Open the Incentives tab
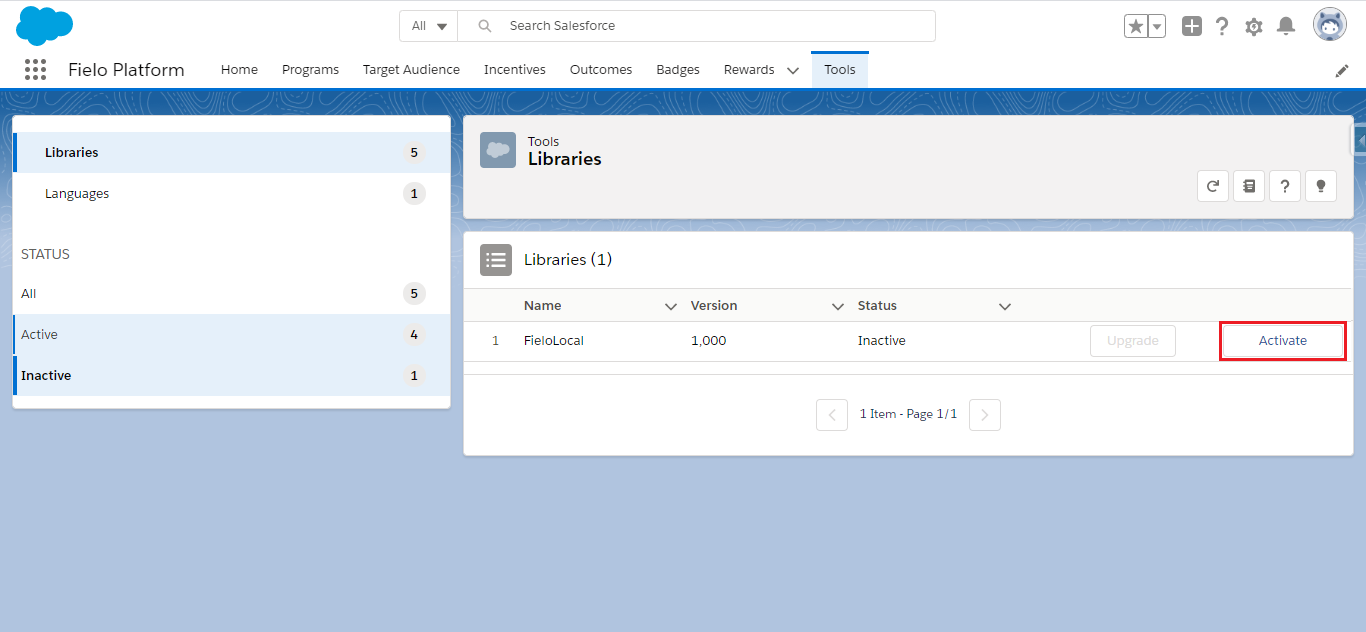This screenshot has height=632, width=1366. [x=515, y=70]
